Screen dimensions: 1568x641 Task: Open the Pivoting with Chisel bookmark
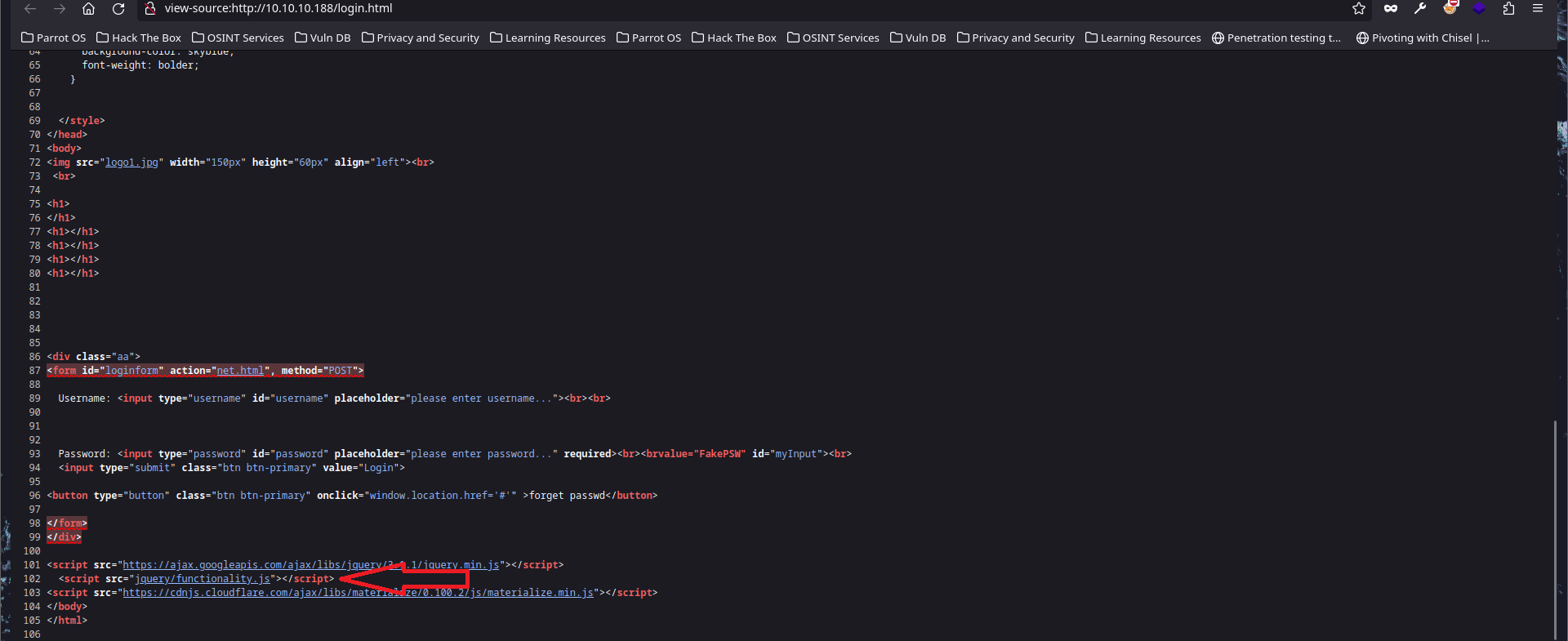point(1423,38)
